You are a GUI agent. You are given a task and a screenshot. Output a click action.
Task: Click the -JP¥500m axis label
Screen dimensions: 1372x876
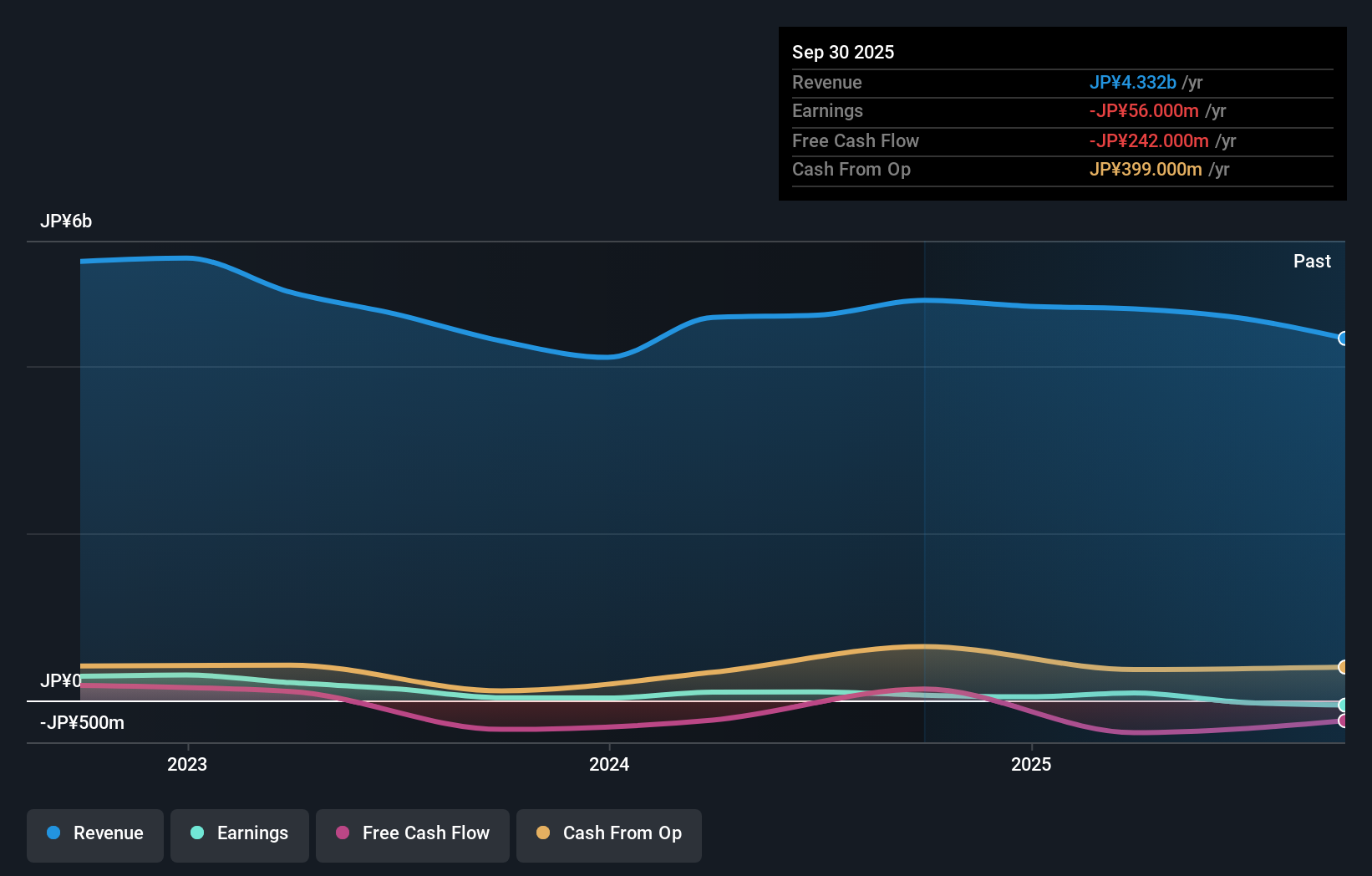tap(82, 722)
